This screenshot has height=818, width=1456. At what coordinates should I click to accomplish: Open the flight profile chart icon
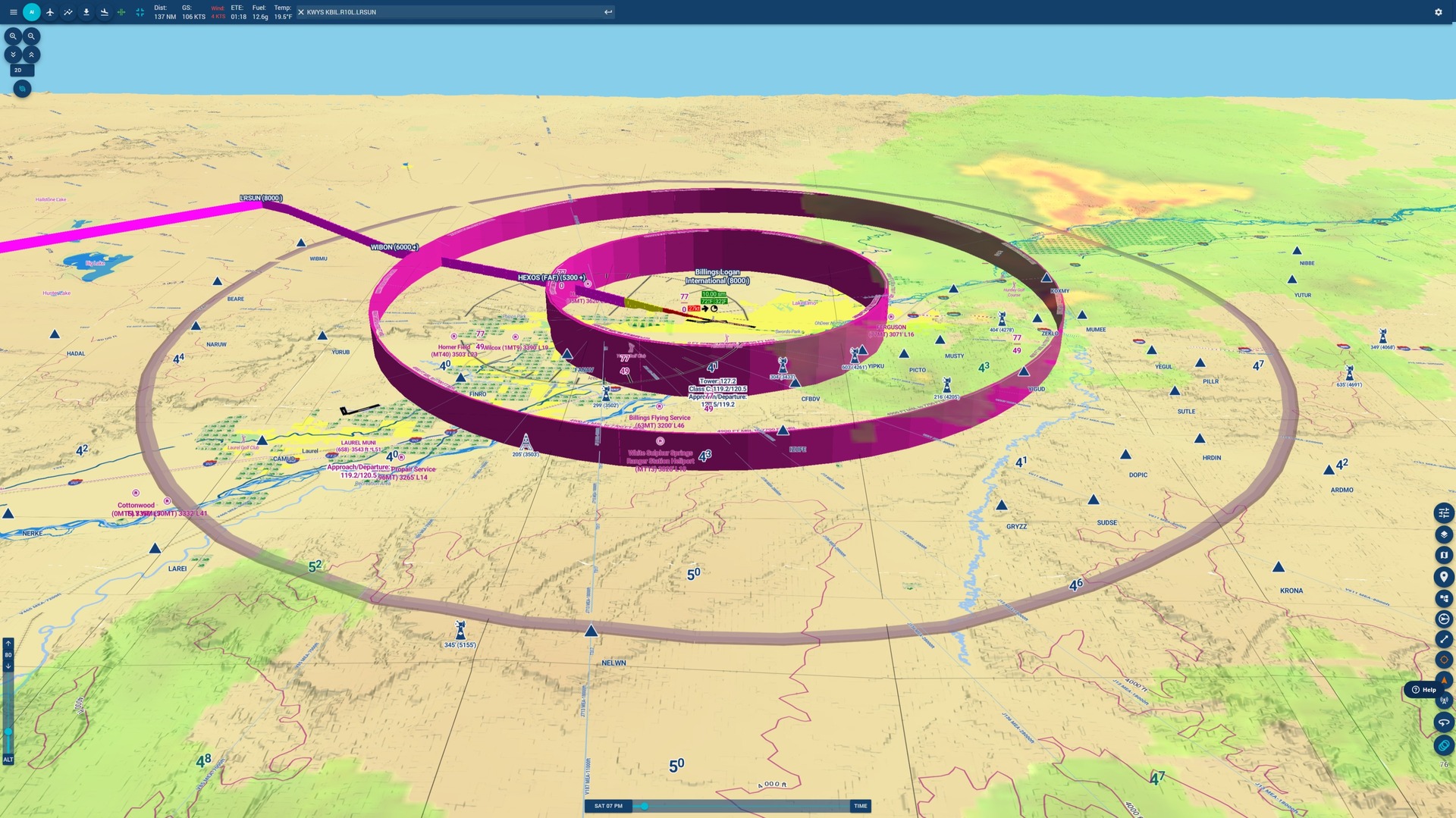coord(68,12)
